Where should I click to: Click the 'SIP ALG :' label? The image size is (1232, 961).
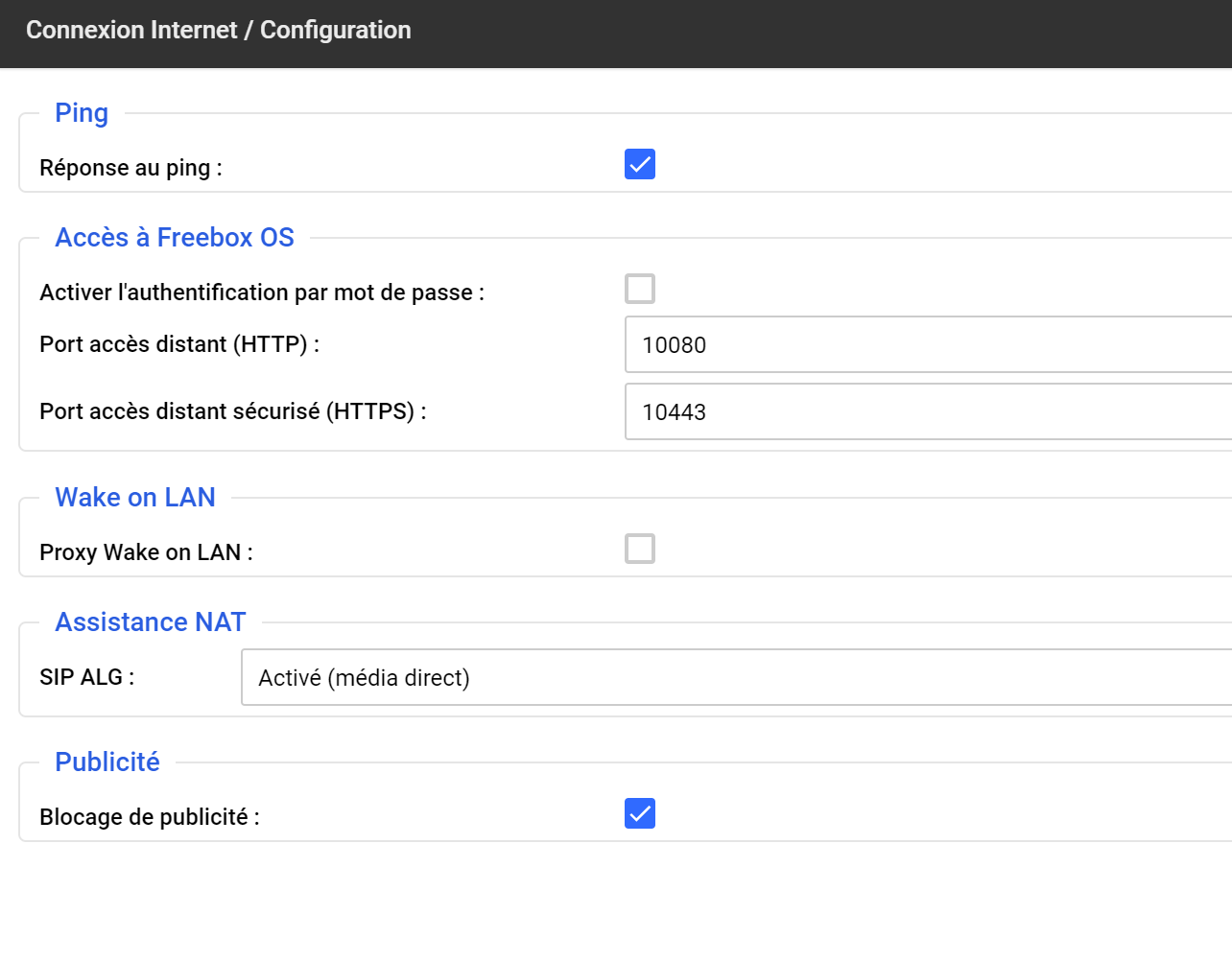(x=87, y=677)
